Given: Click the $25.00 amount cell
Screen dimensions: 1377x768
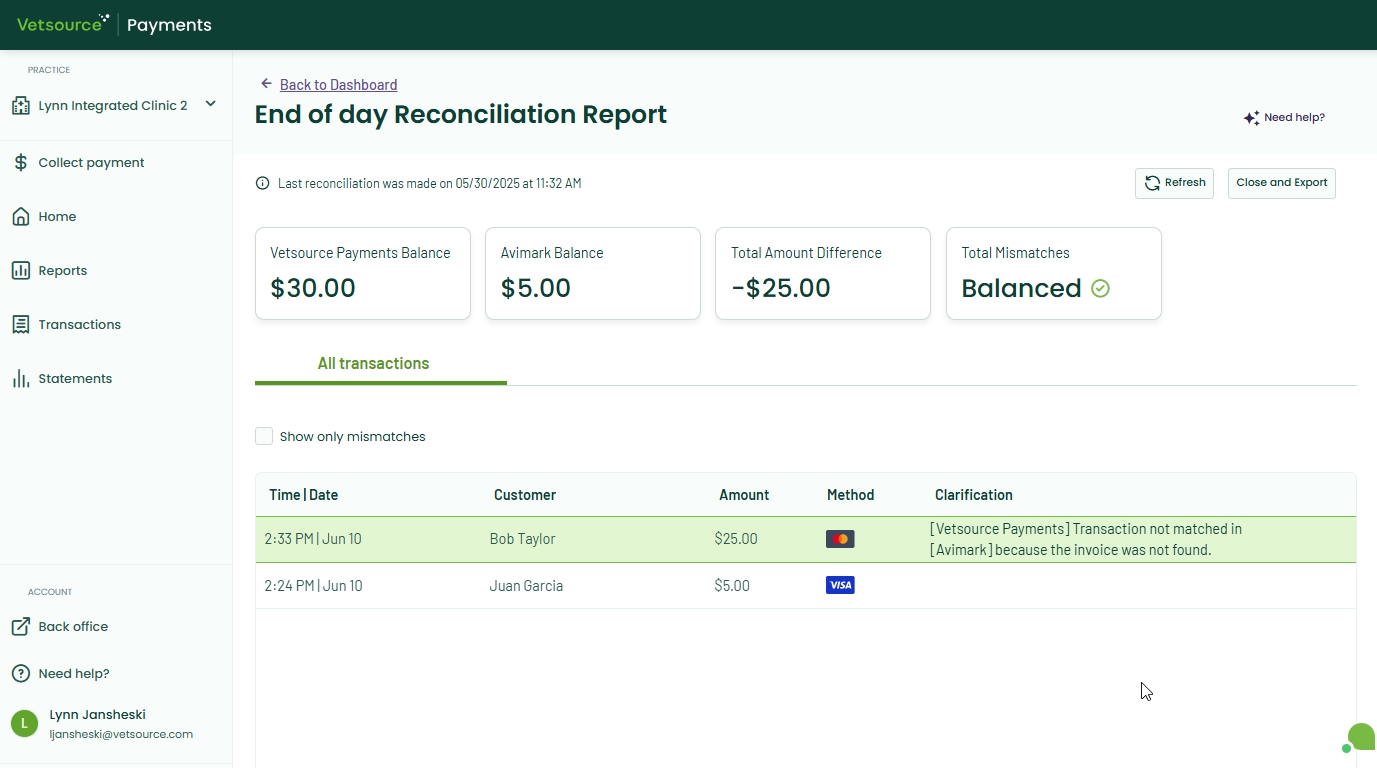Looking at the screenshot, I should (x=736, y=539).
